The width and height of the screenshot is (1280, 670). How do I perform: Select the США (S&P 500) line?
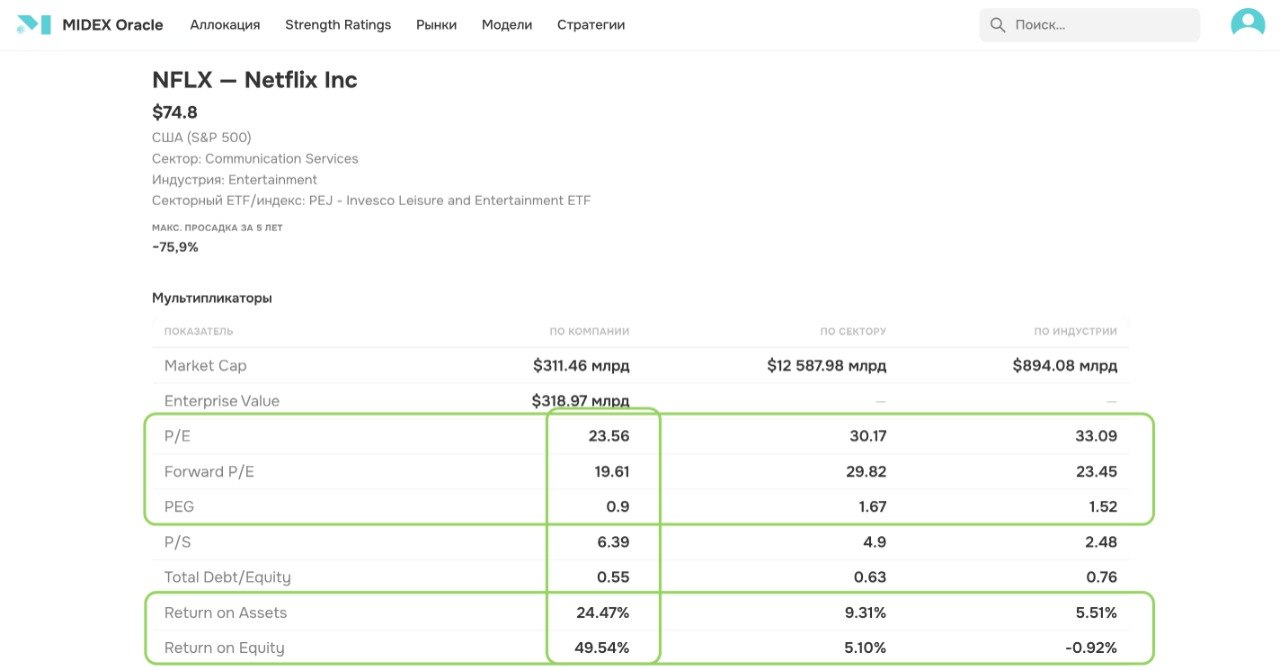[x=202, y=137]
